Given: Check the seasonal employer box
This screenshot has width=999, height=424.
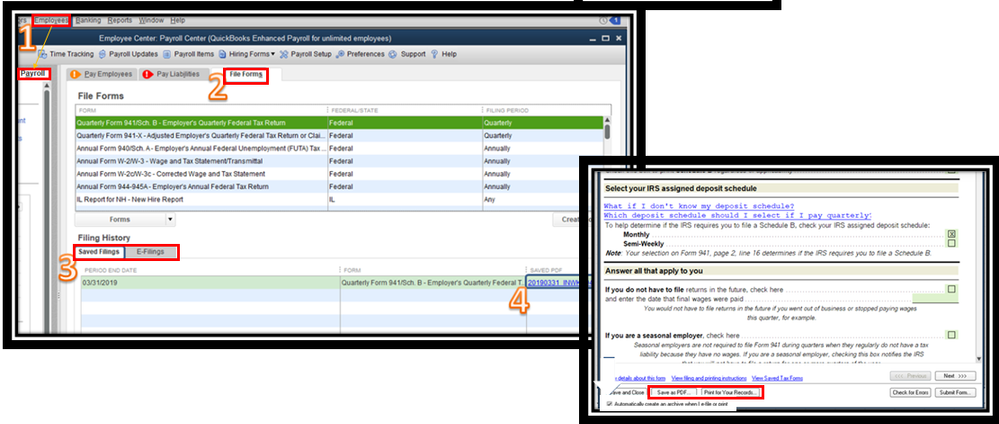Looking at the screenshot, I should click(x=951, y=335).
